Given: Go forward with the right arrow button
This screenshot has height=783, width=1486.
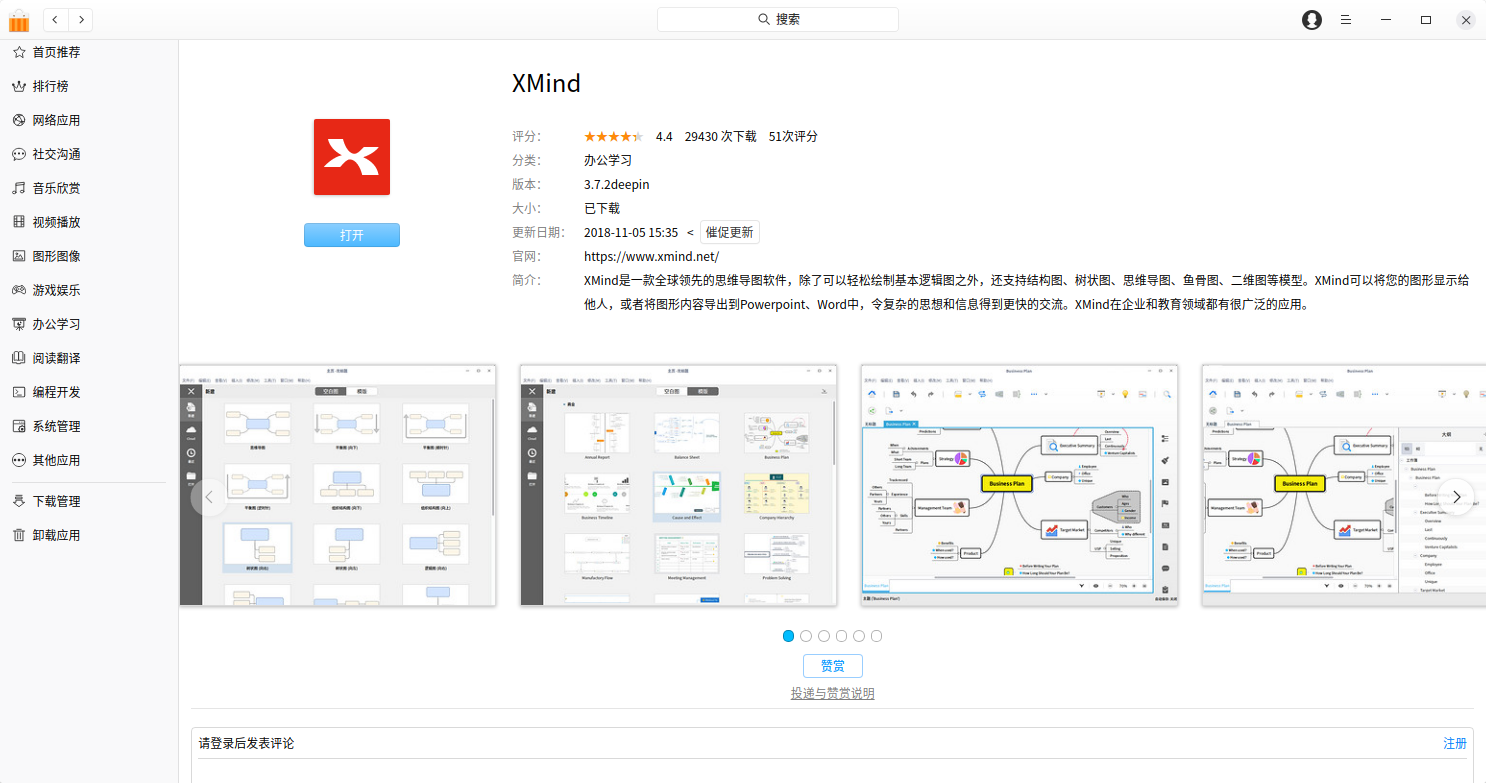Looking at the screenshot, I should tap(81, 19).
